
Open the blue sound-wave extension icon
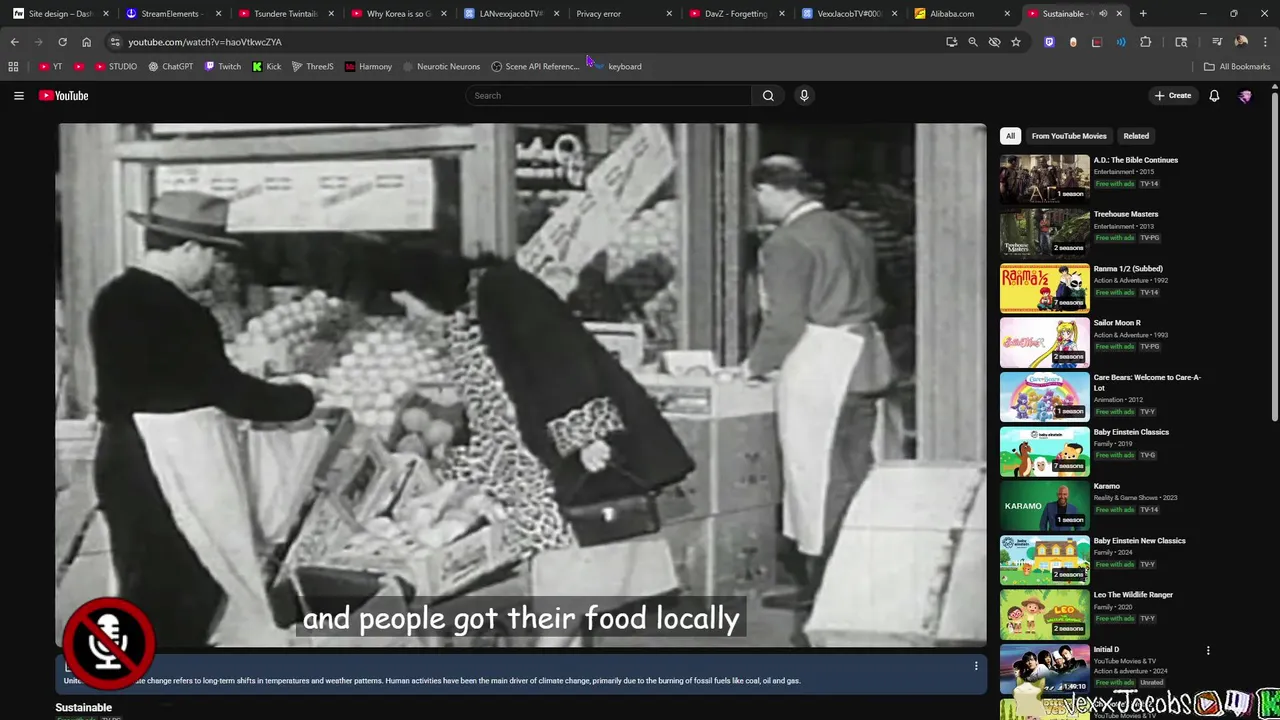(x=1121, y=42)
